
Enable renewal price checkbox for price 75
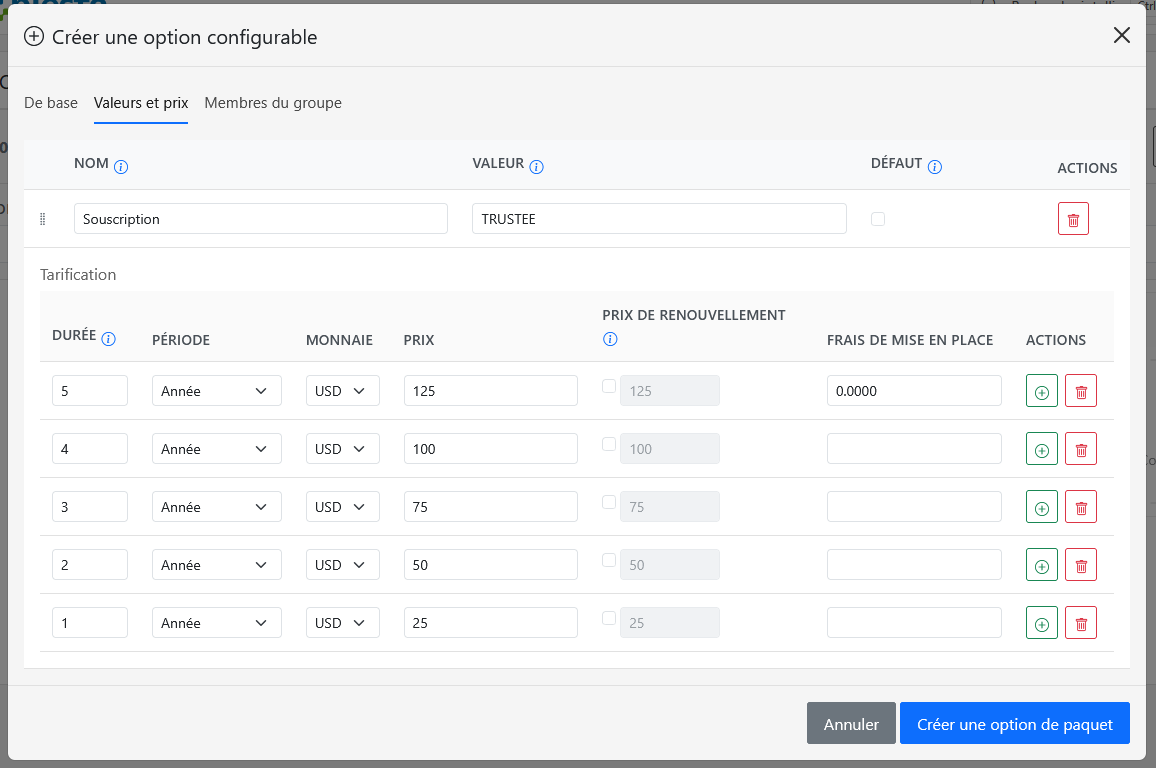[609, 502]
